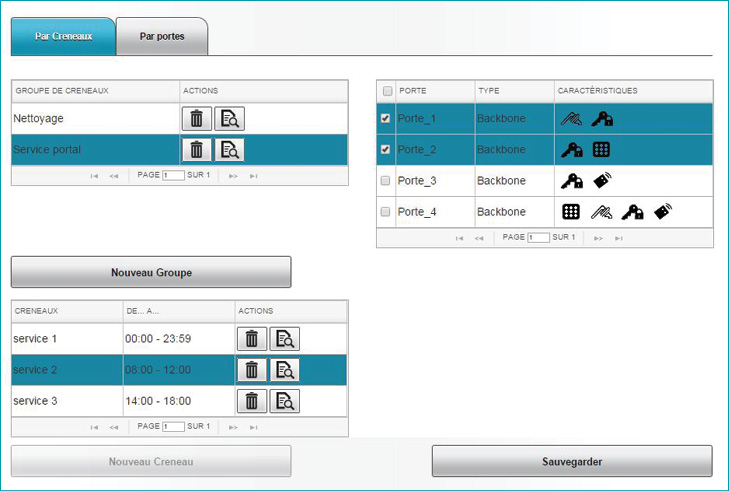Click the Nouveau Groupe button
The height and width of the screenshot is (491, 729).
pyautogui.click(x=151, y=272)
